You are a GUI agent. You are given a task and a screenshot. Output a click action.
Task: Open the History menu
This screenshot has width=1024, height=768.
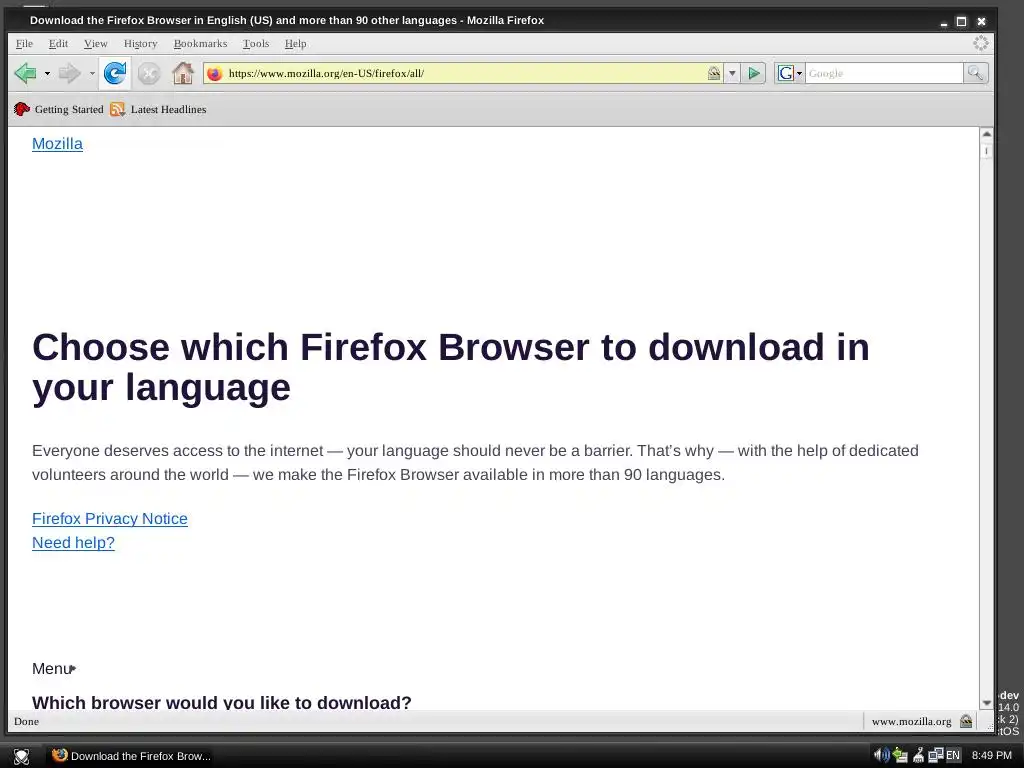point(140,44)
